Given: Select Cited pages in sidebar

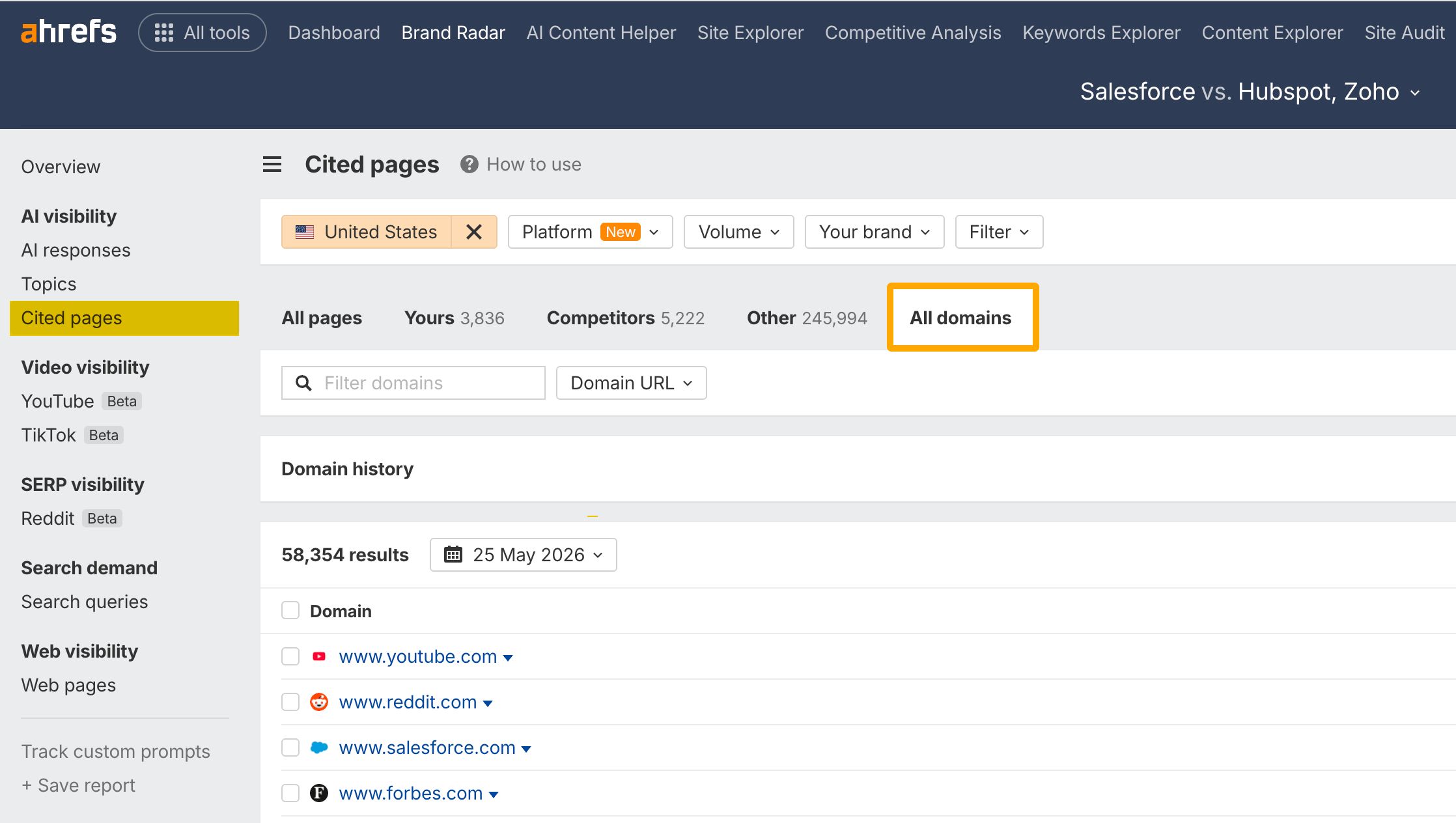Looking at the screenshot, I should (x=124, y=318).
